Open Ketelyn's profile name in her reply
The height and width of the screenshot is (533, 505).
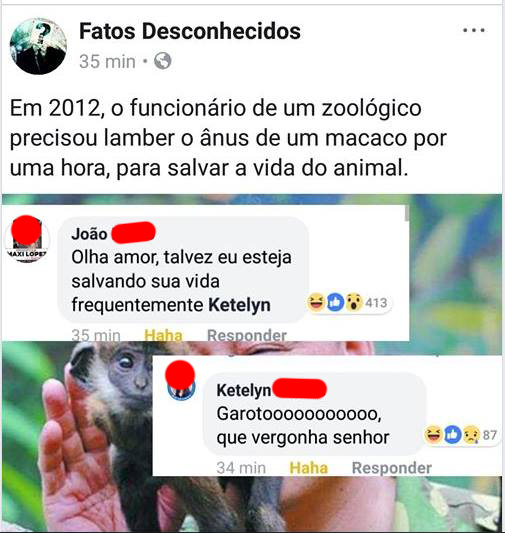coord(244,390)
